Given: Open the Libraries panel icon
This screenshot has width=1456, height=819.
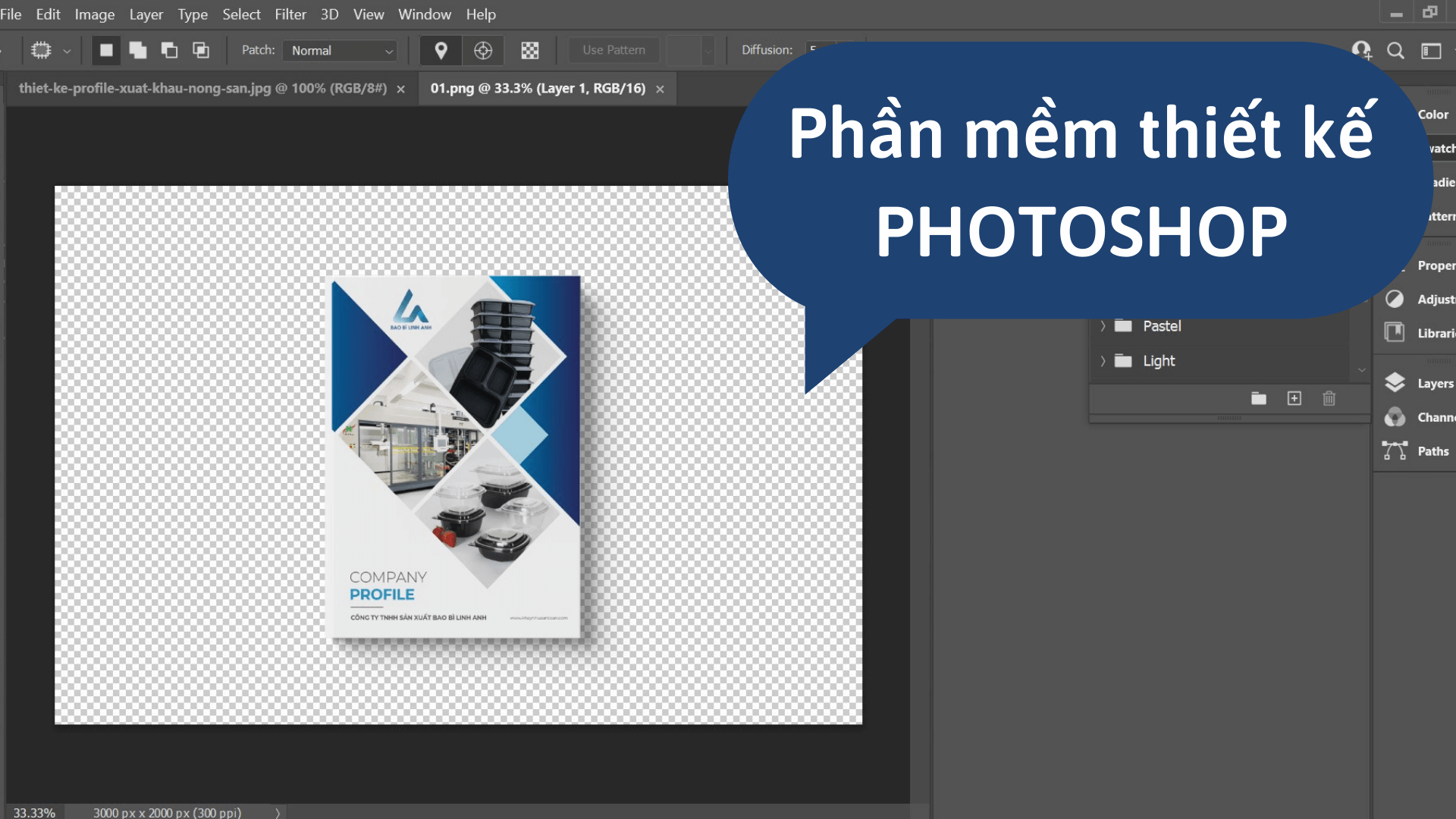Looking at the screenshot, I should tap(1395, 332).
